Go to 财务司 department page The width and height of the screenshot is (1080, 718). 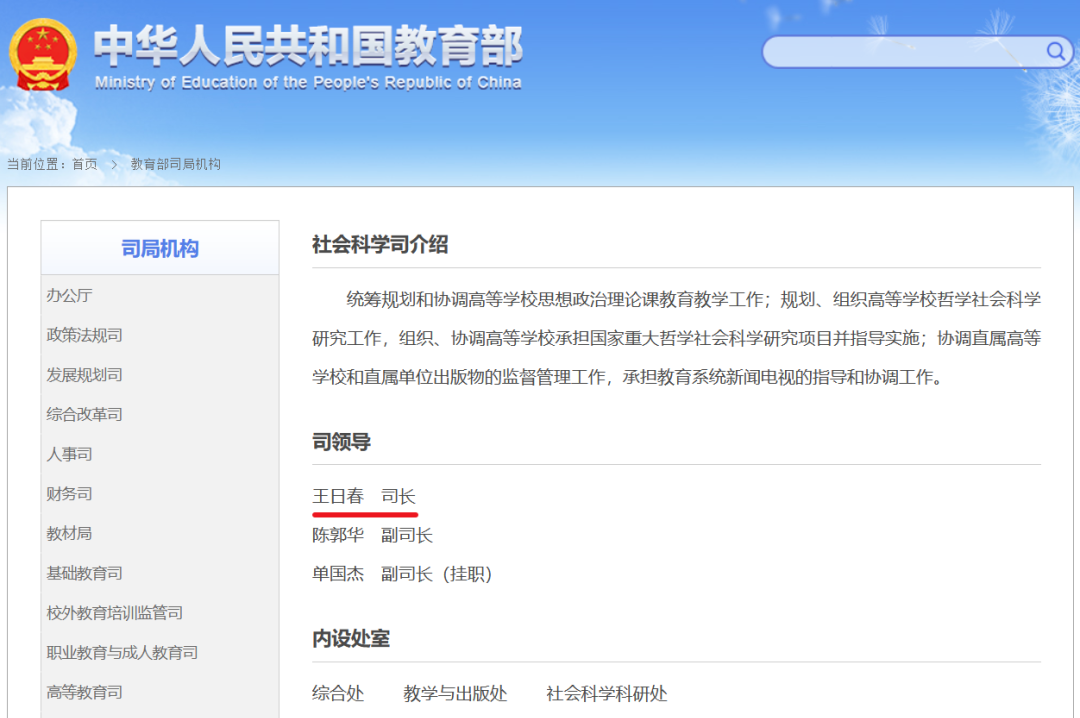click(69, 493)
